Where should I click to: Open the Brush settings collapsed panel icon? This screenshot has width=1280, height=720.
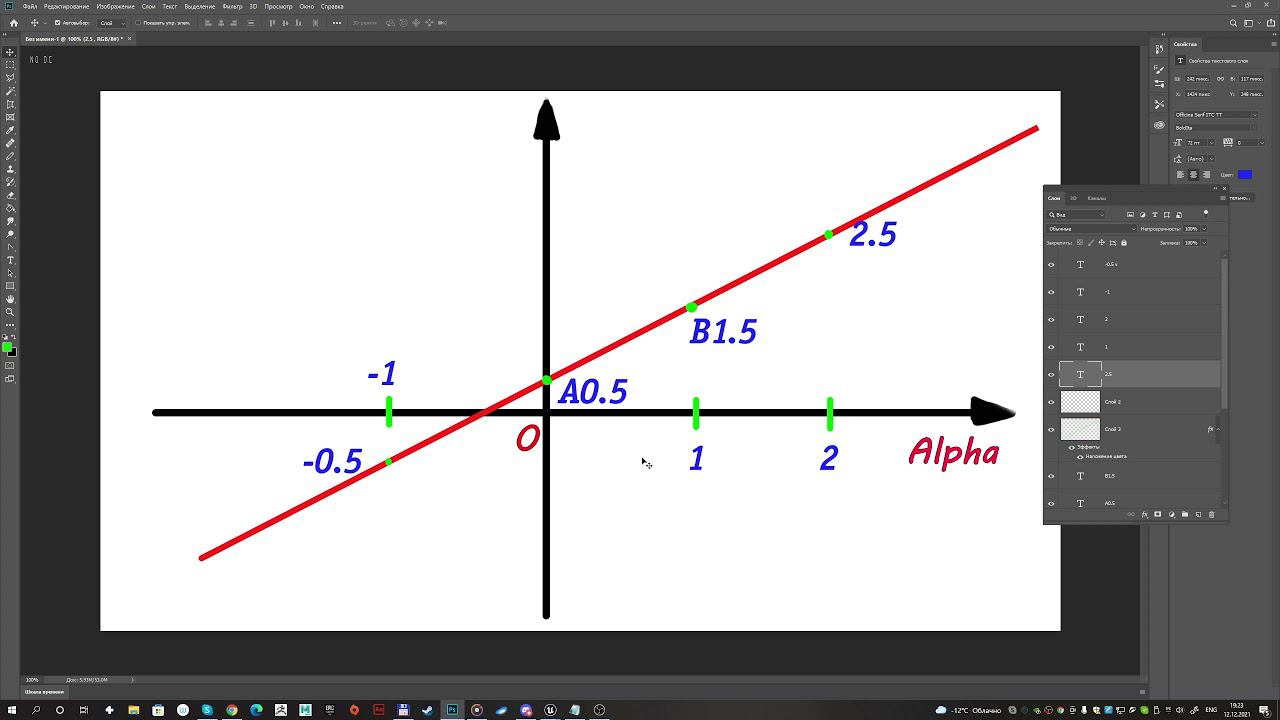click(x=1159, y=69)
